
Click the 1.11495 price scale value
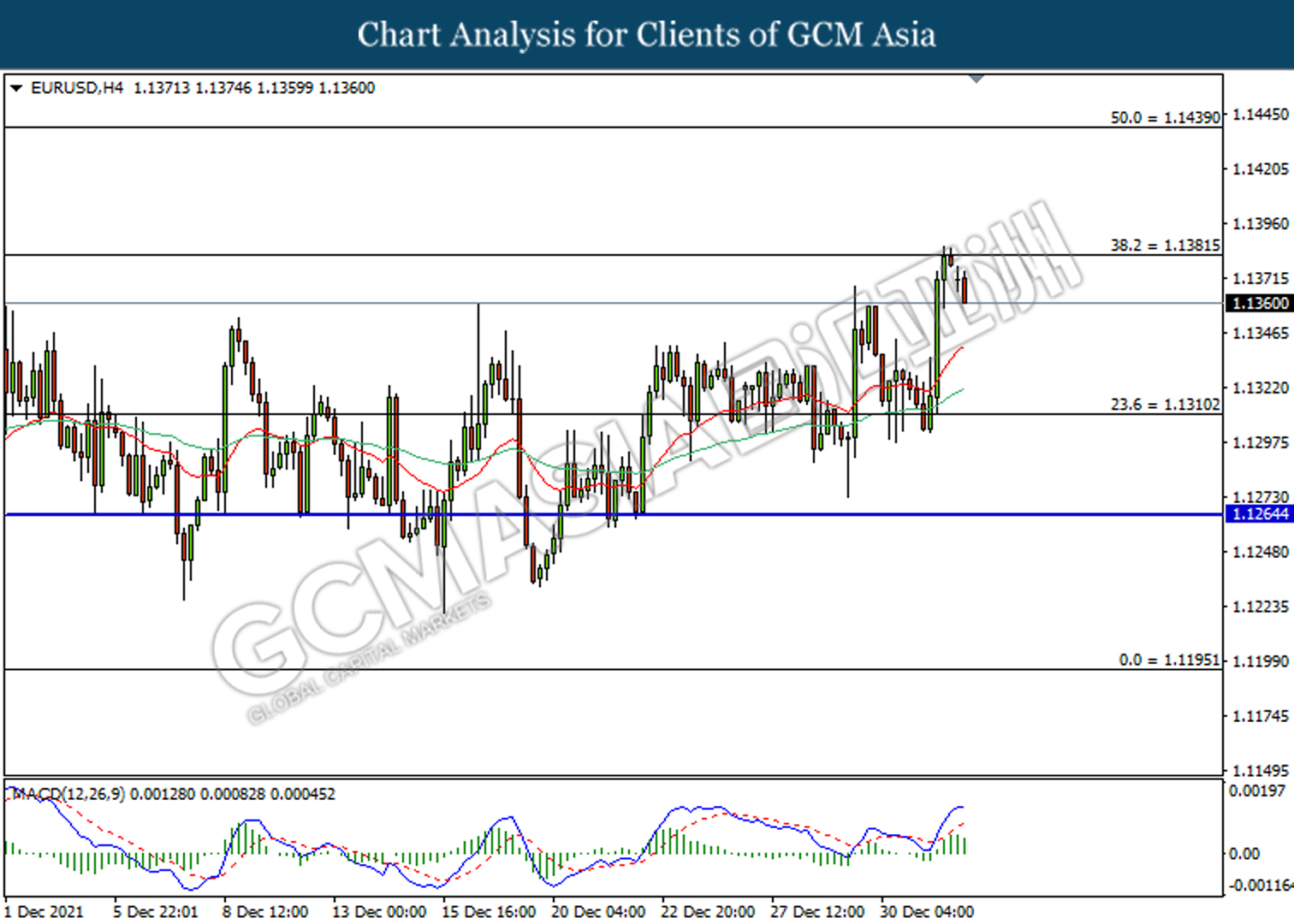pos(1260,770)
